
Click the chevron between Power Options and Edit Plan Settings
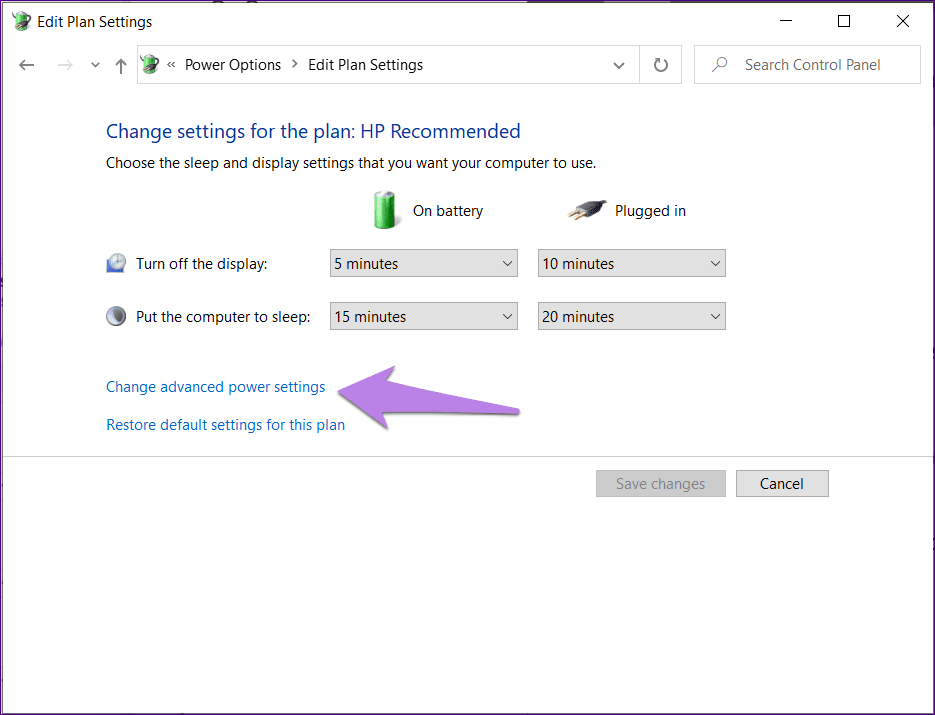(295, 64)
